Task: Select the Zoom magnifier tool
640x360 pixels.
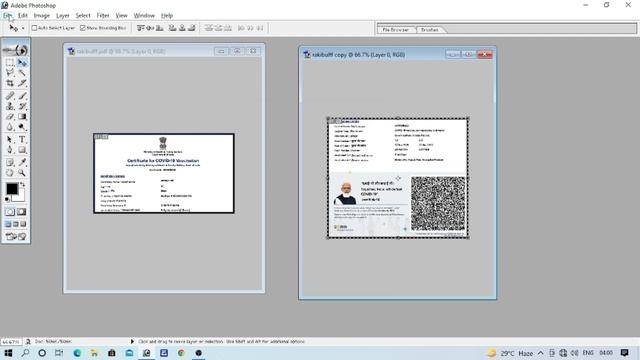Action: click(22, 173)
